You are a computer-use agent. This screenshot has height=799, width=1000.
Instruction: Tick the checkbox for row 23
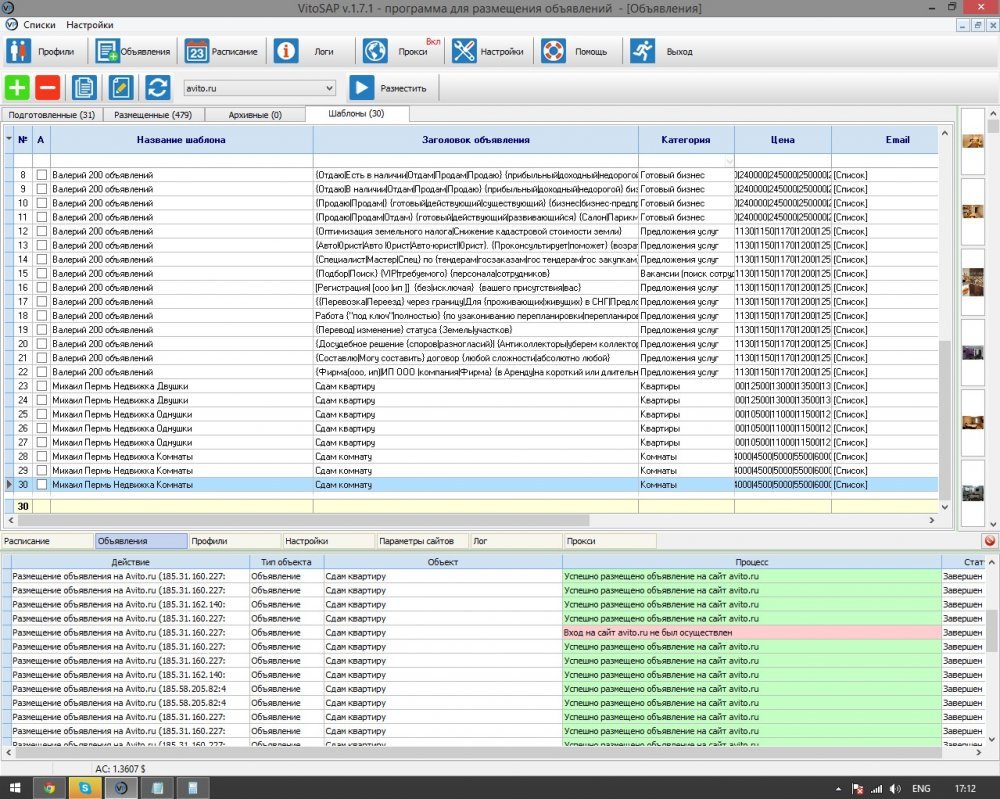pos(41,386)
